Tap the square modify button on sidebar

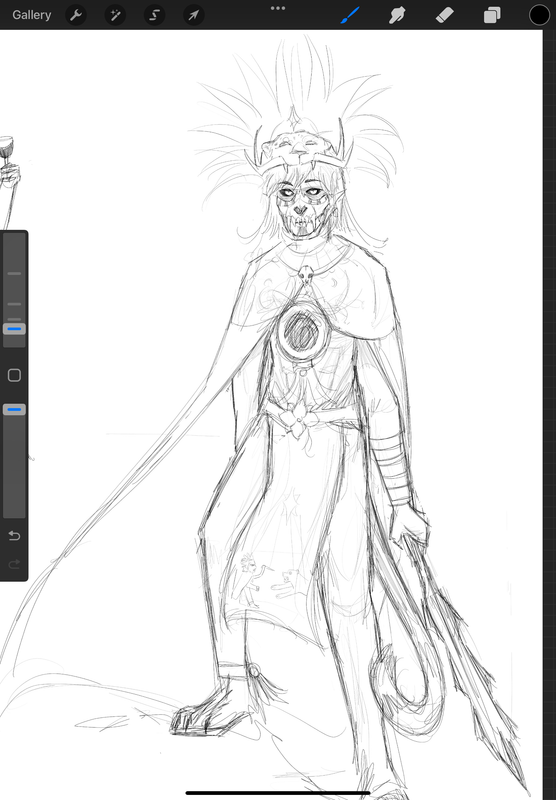(14, 376)
